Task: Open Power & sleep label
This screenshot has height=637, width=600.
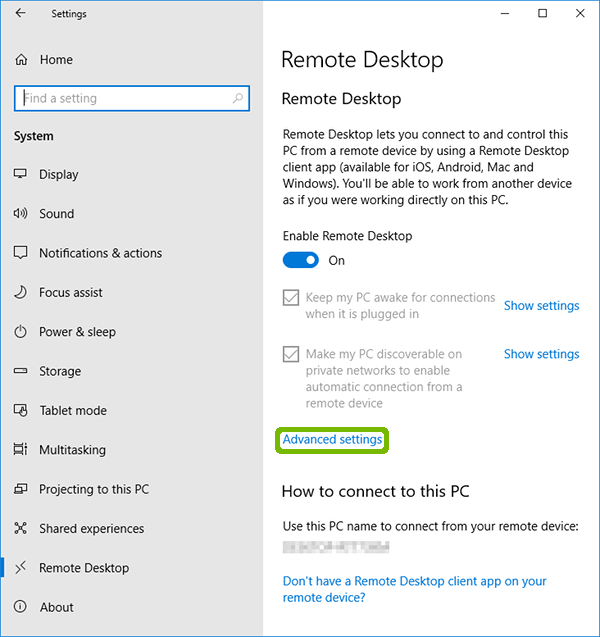Action: tap(77, 332)
